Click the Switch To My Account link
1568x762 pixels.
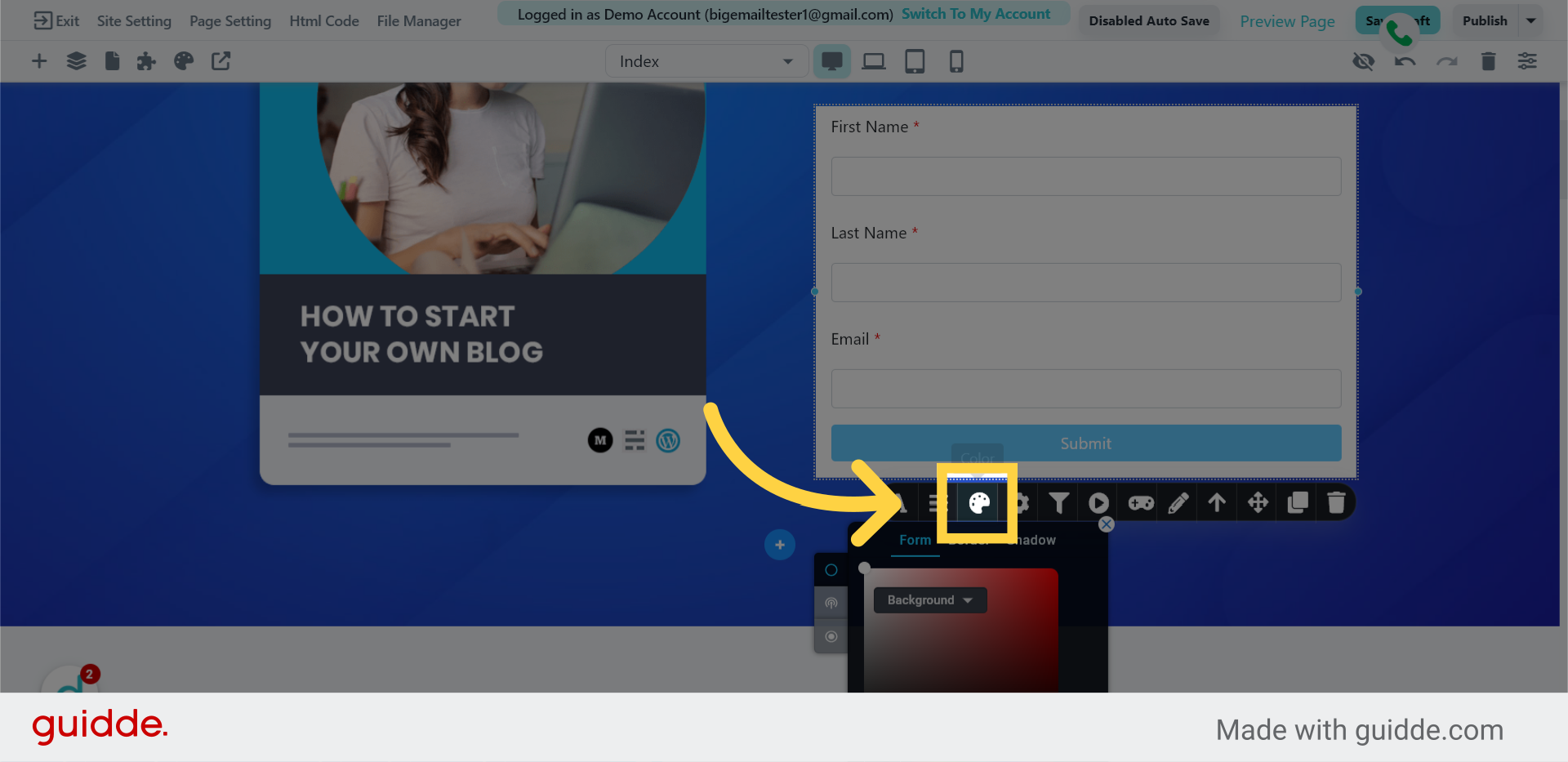coord(975,13)
